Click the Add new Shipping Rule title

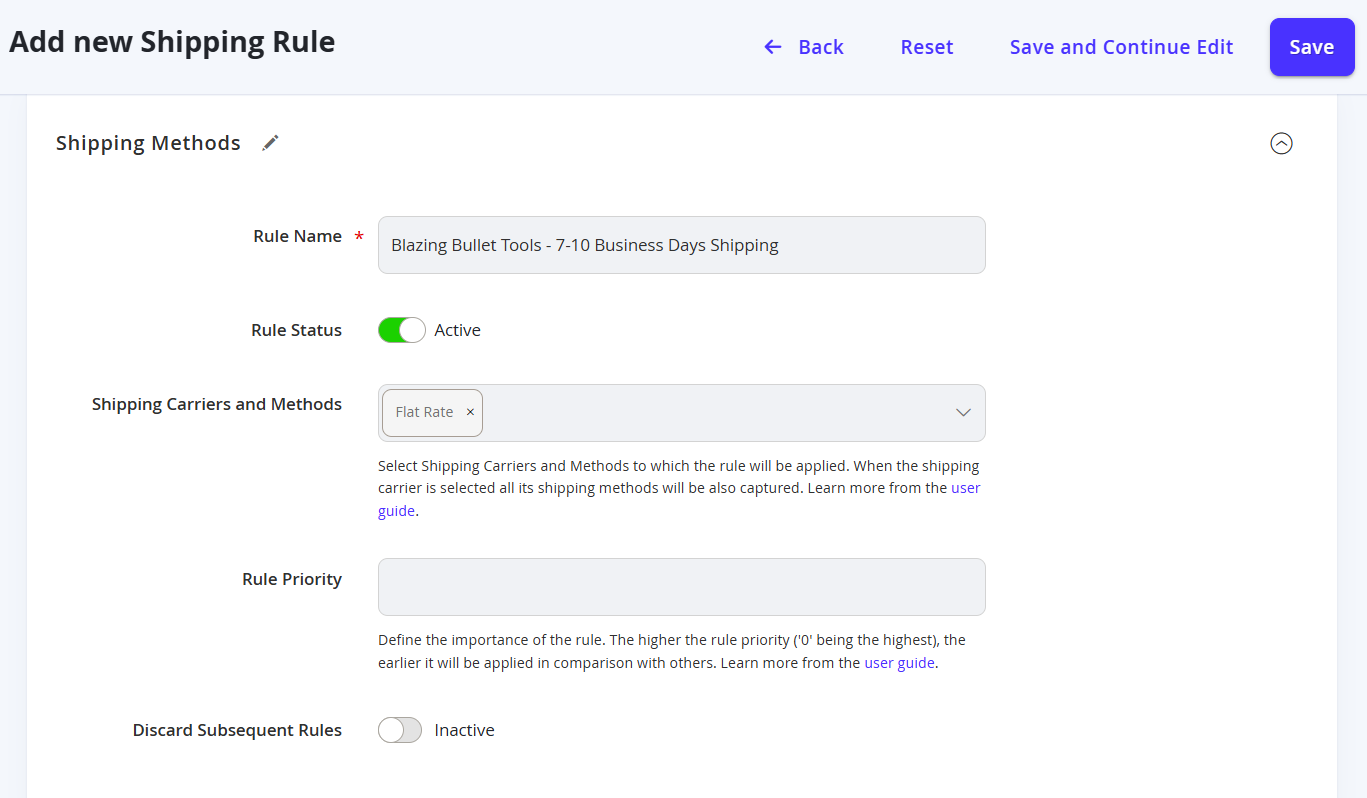coord(172,42)
